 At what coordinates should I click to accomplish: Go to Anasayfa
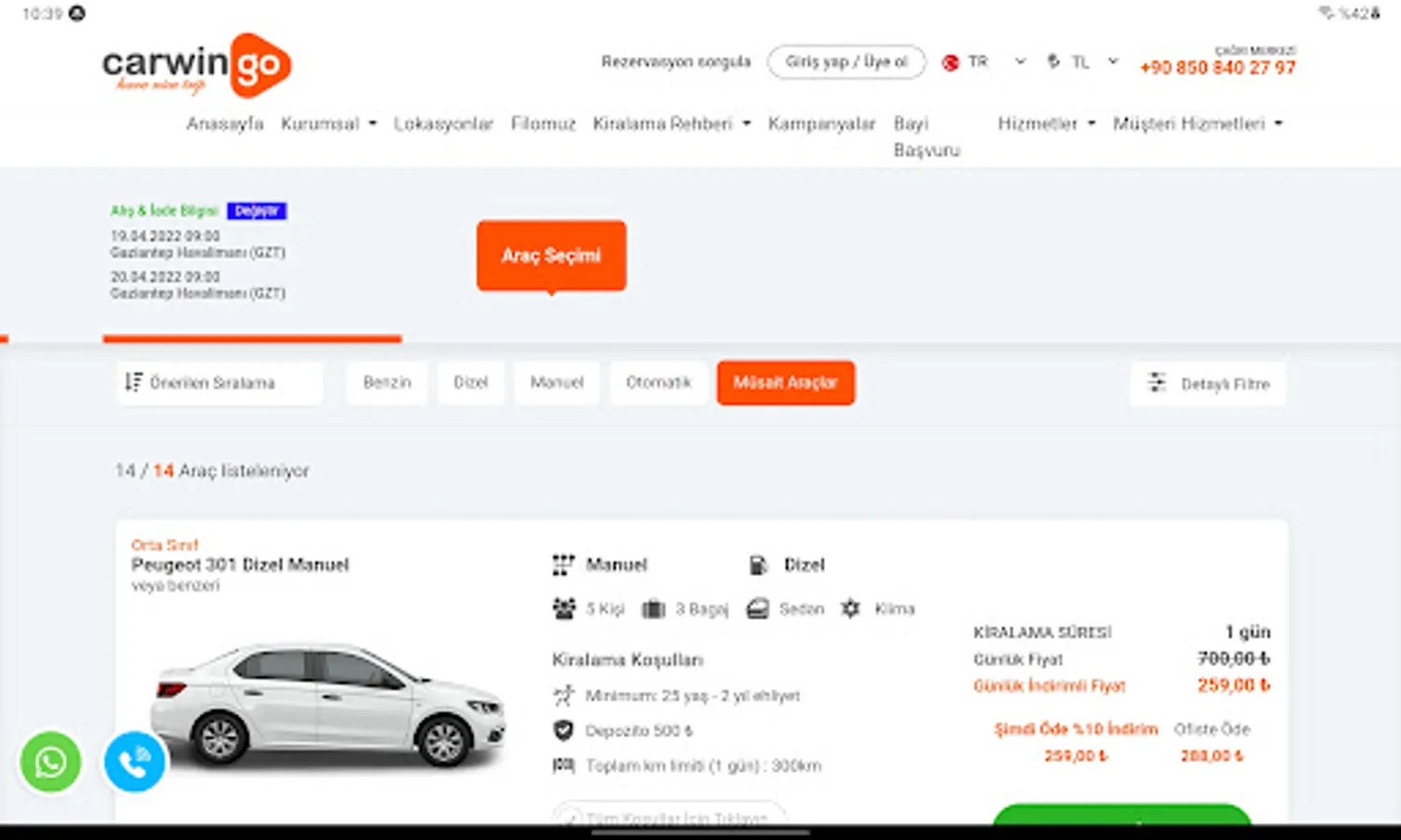tap(225, 123)
